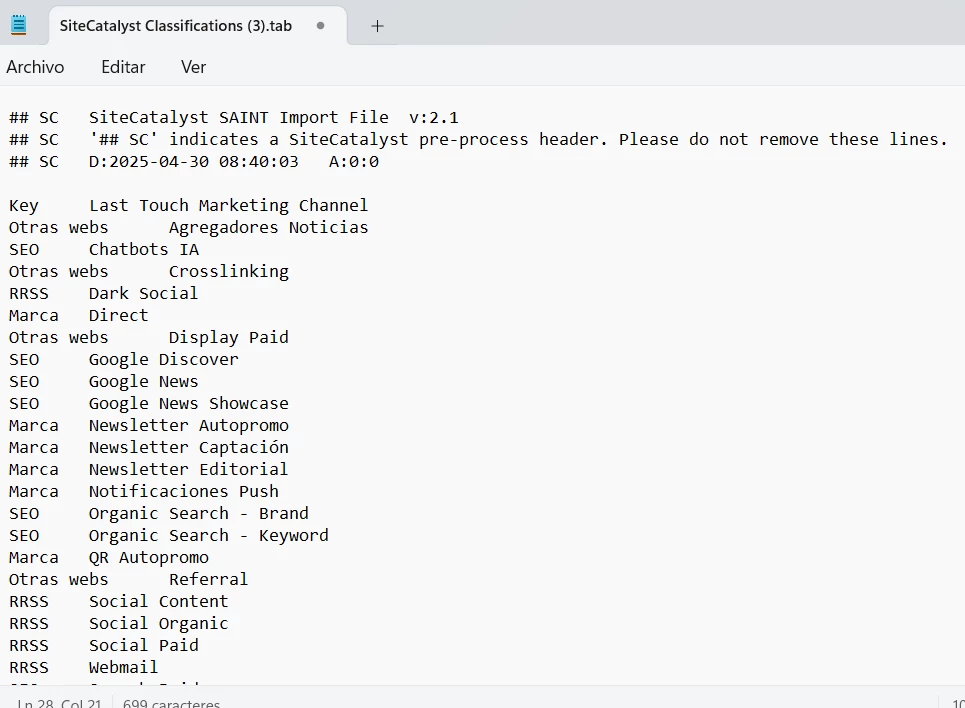The height and width of the screenshot is (708, 965).
Task: Open the Editar menu
Action: (123, 66)
